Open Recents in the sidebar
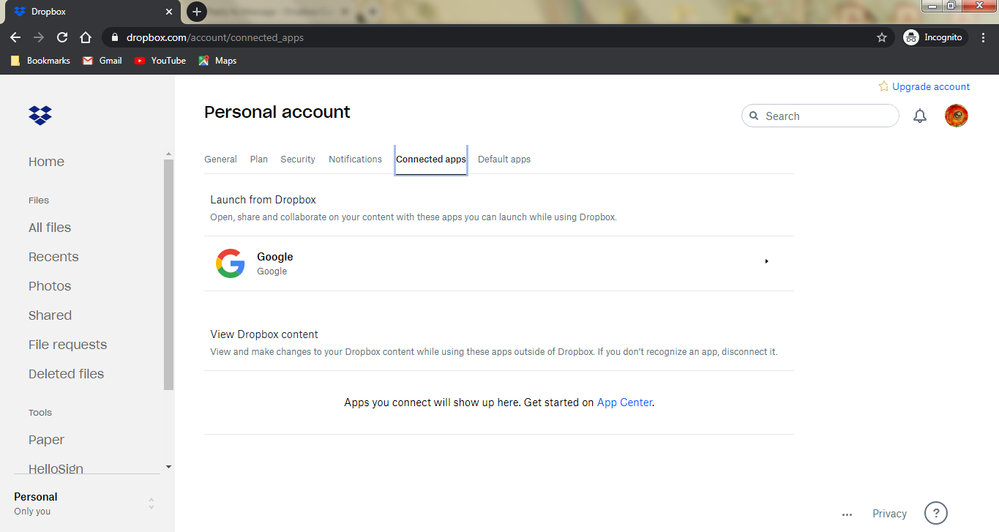999x532 pixels. click(x=54, y=257)
